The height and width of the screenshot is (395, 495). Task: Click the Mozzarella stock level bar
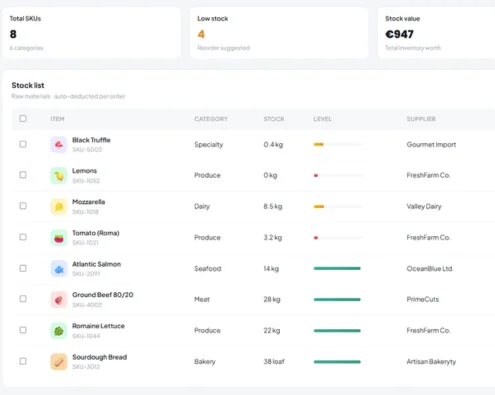click(338, 206)
